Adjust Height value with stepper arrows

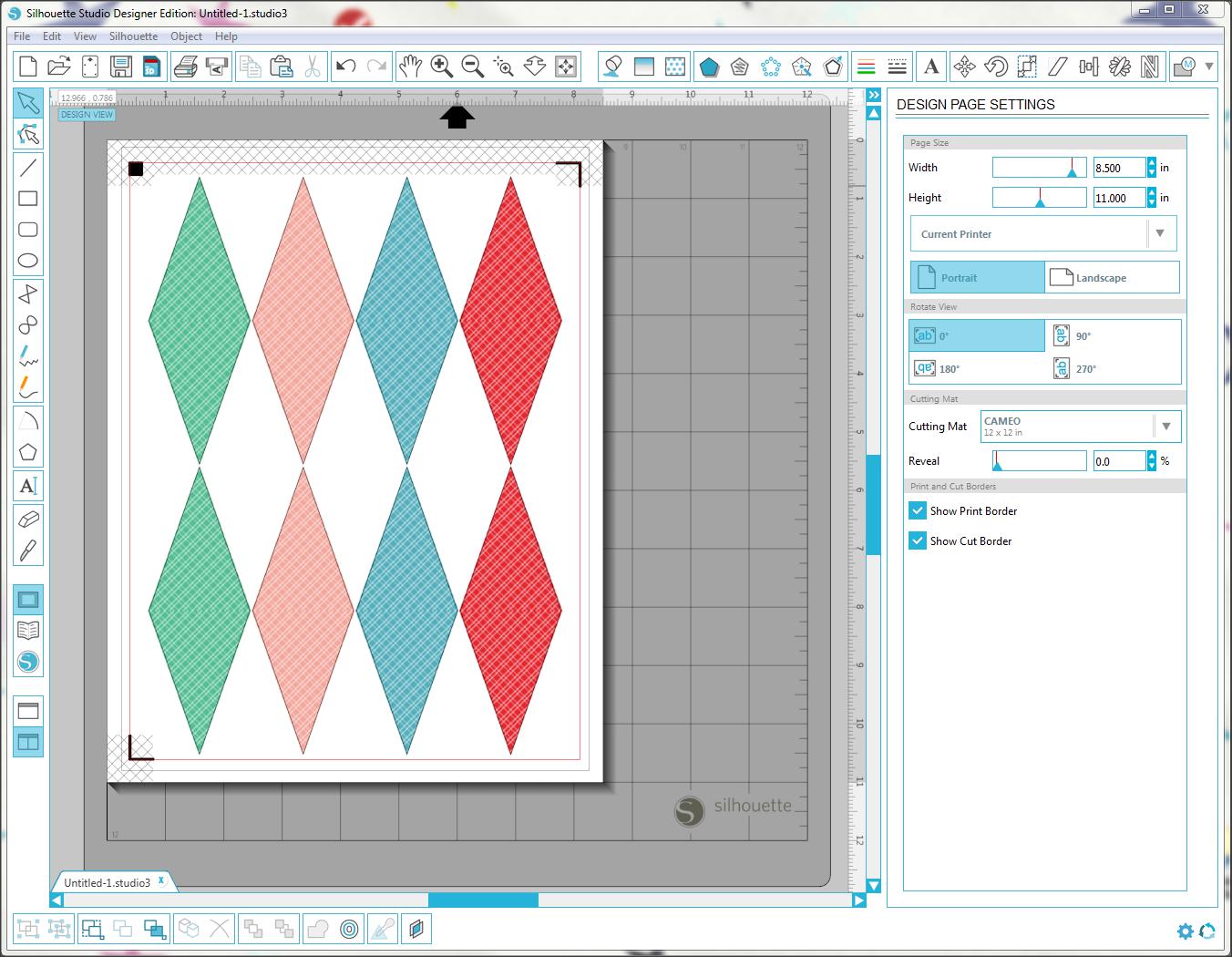click(x=1152, y=197)
